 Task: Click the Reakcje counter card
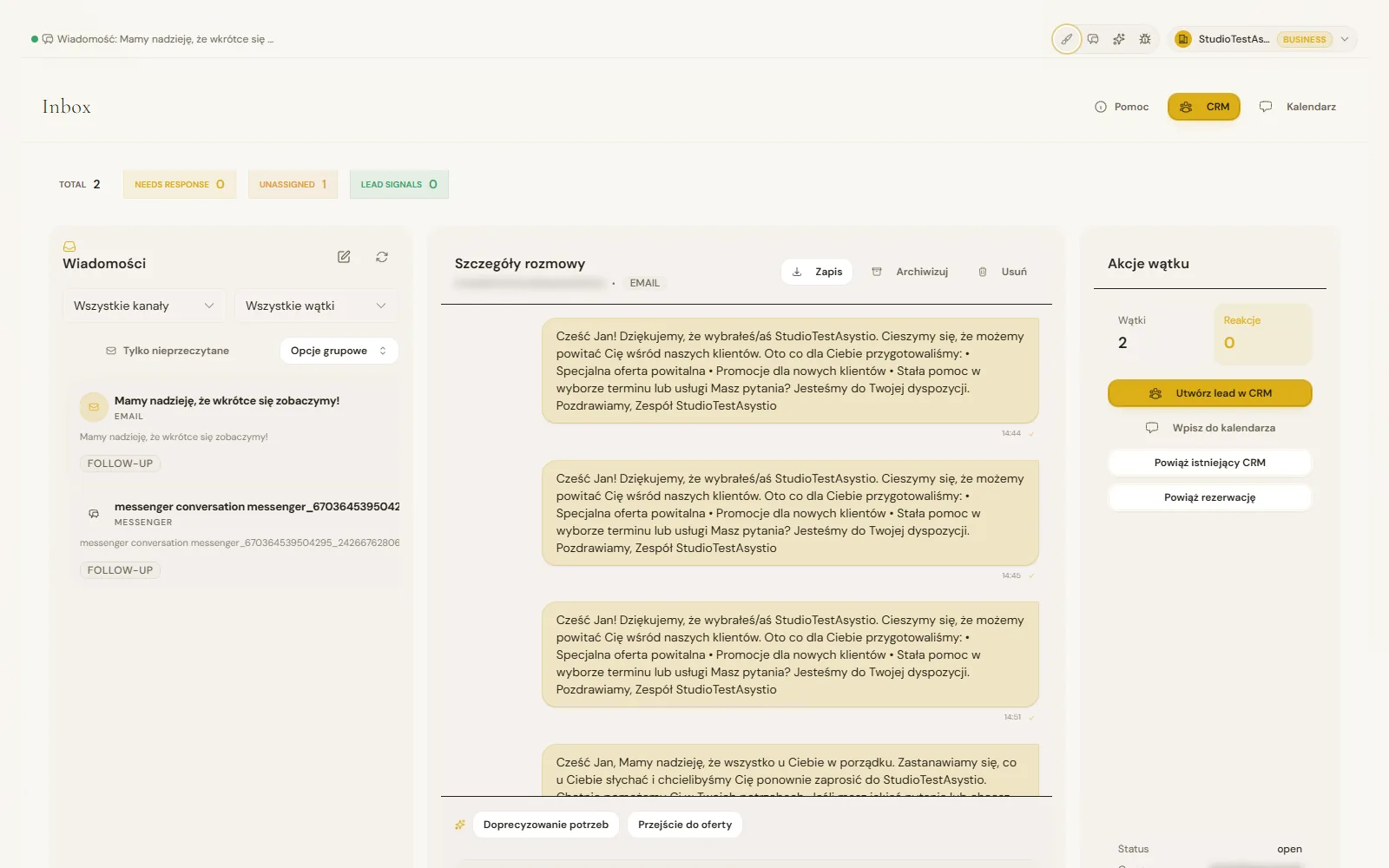point(1262,333)
